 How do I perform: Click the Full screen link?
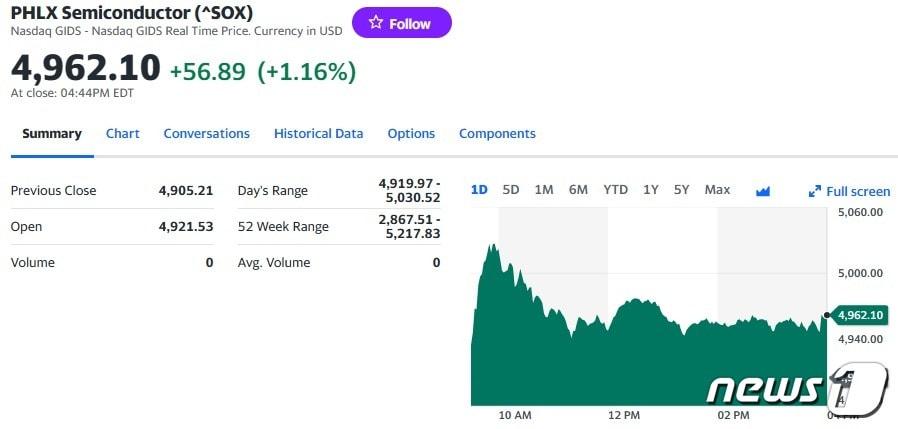(858, 191)
